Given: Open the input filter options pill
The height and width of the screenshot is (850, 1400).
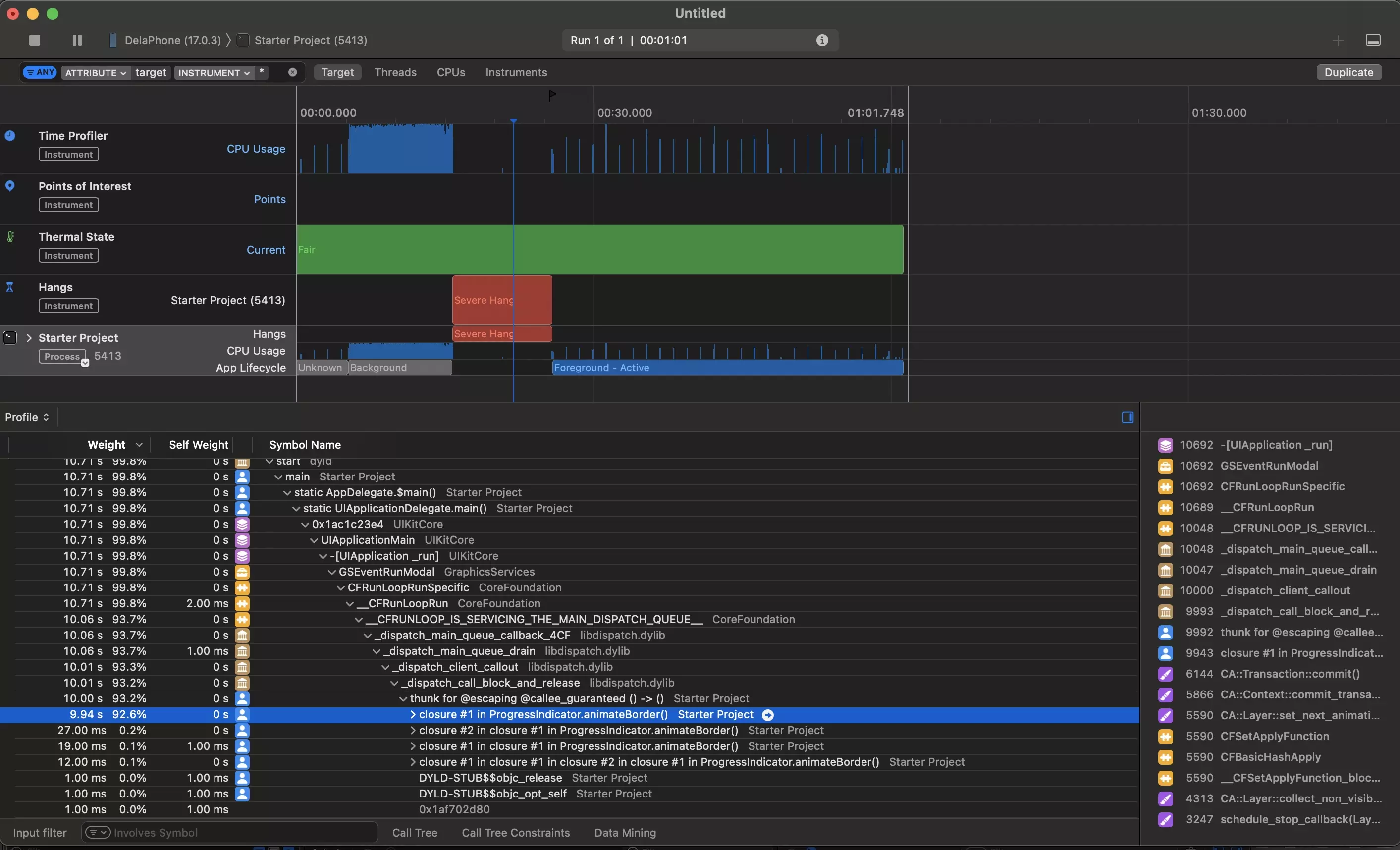Looking at the screenshot, I should point(97,832).
